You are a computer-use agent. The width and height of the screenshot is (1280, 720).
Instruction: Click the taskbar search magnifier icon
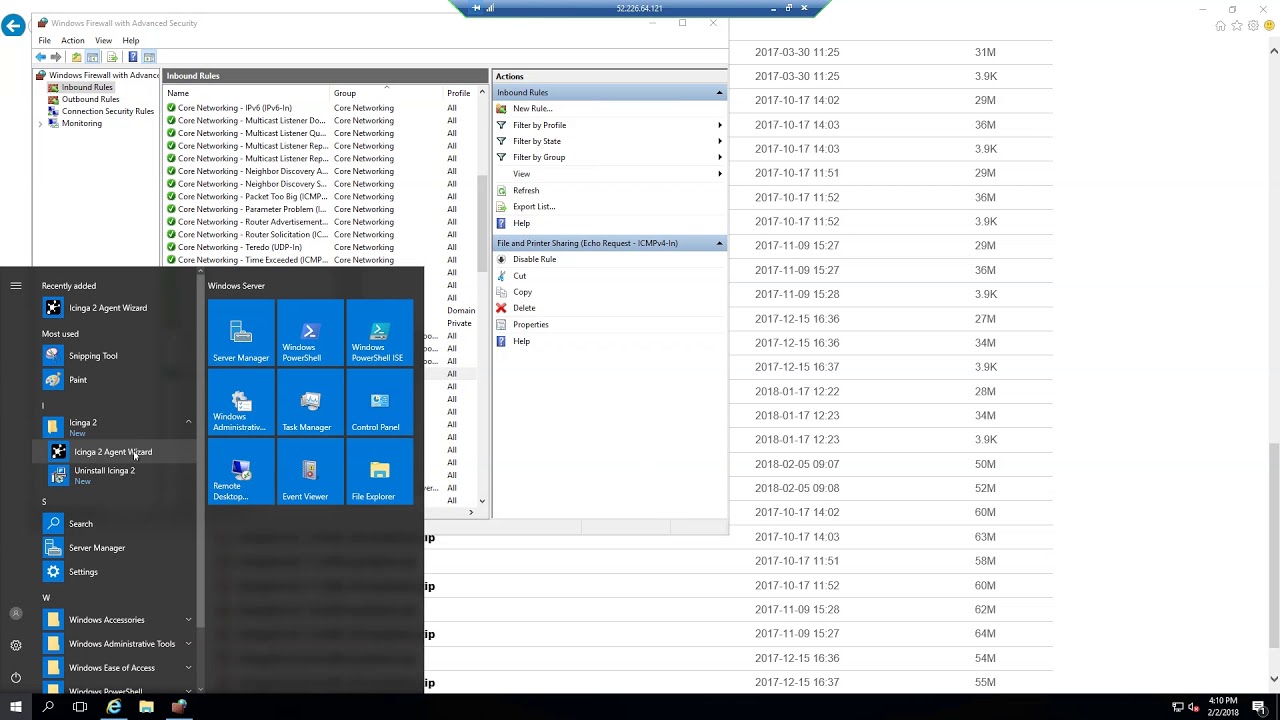(48, 707)
